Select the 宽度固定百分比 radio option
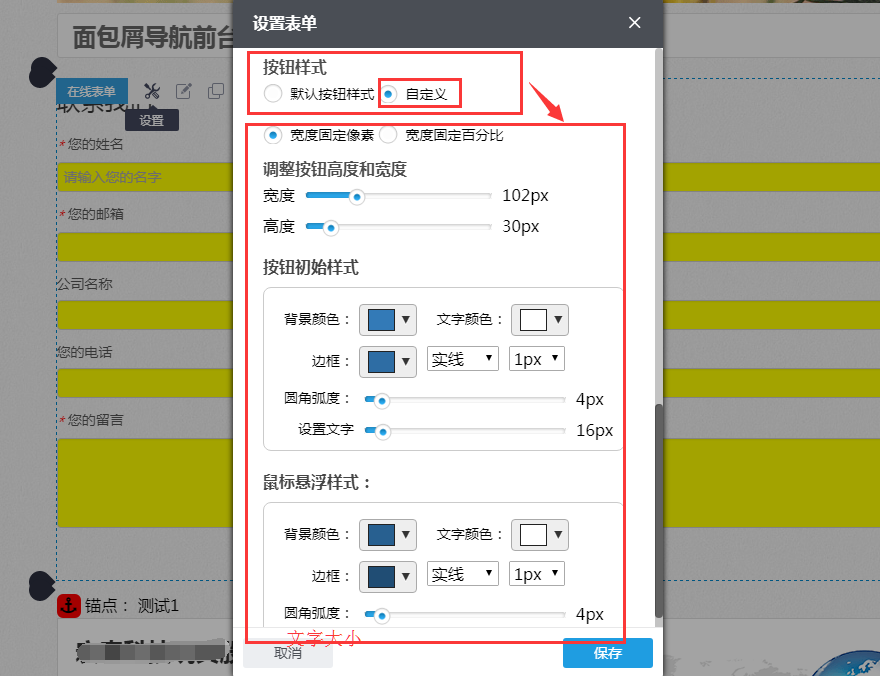The image size is (880, 676). pos(388,135)
